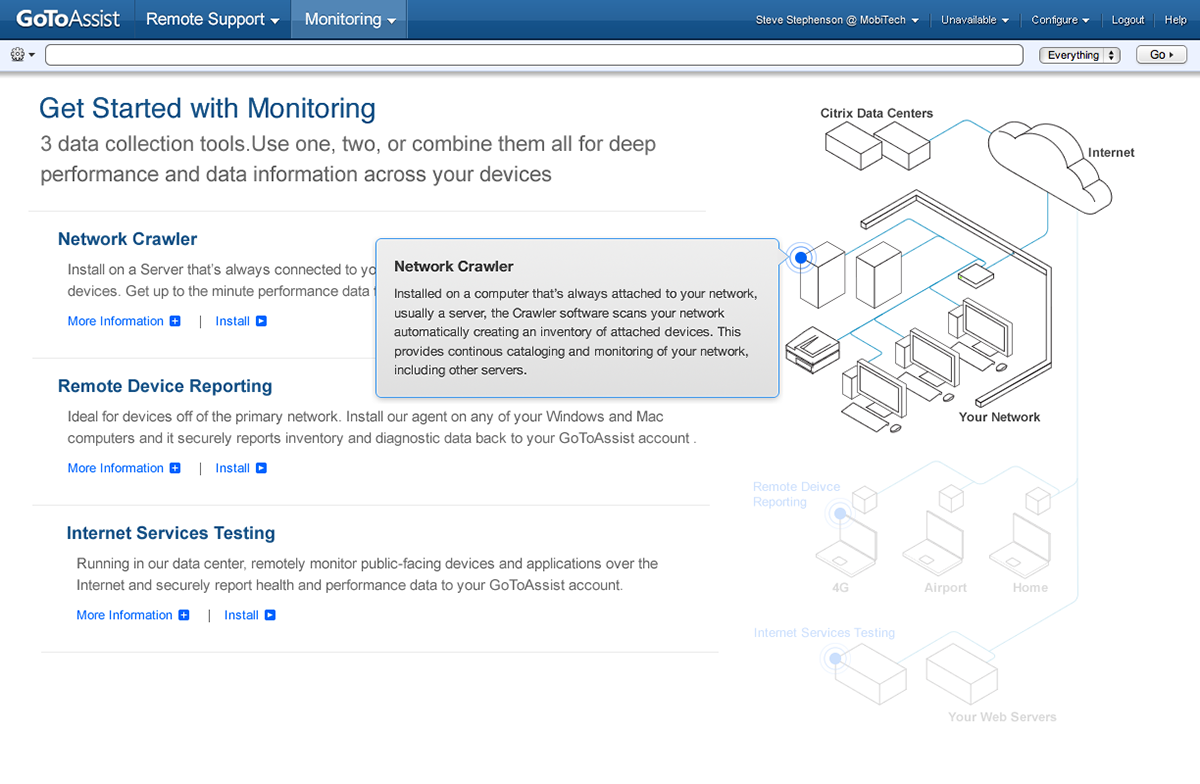The image size is (1200, 784).
Task: Click the Internet Services Testing hotspot marker
Action: [x=834, y=659]
